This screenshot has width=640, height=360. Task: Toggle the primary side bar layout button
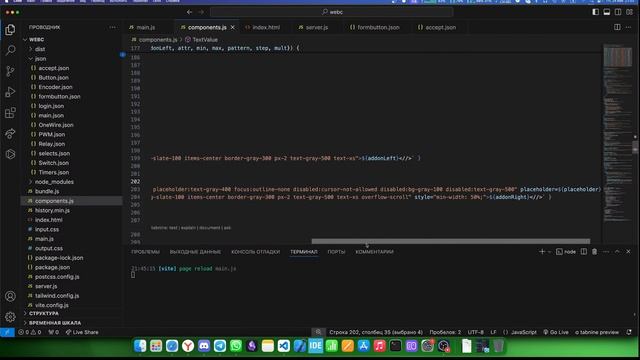596,12
